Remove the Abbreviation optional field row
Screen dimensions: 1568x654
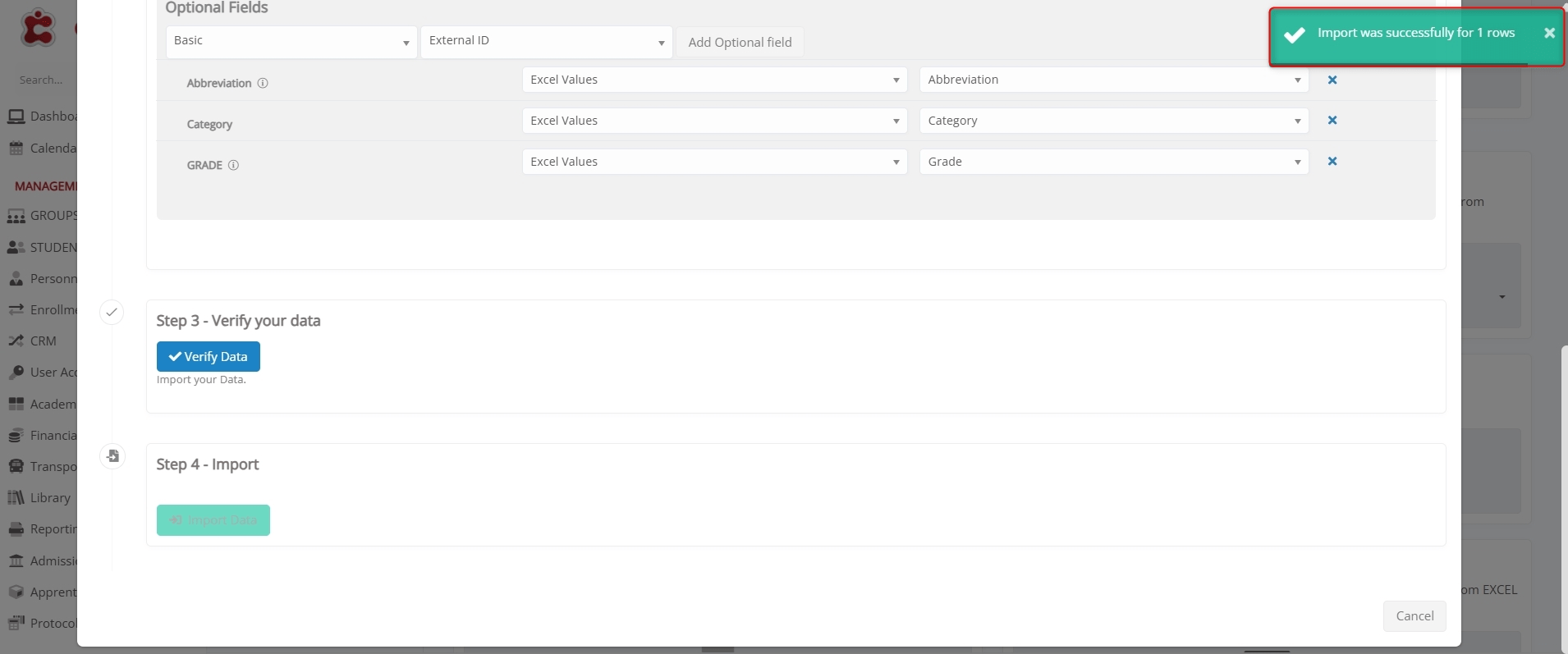1332,80
